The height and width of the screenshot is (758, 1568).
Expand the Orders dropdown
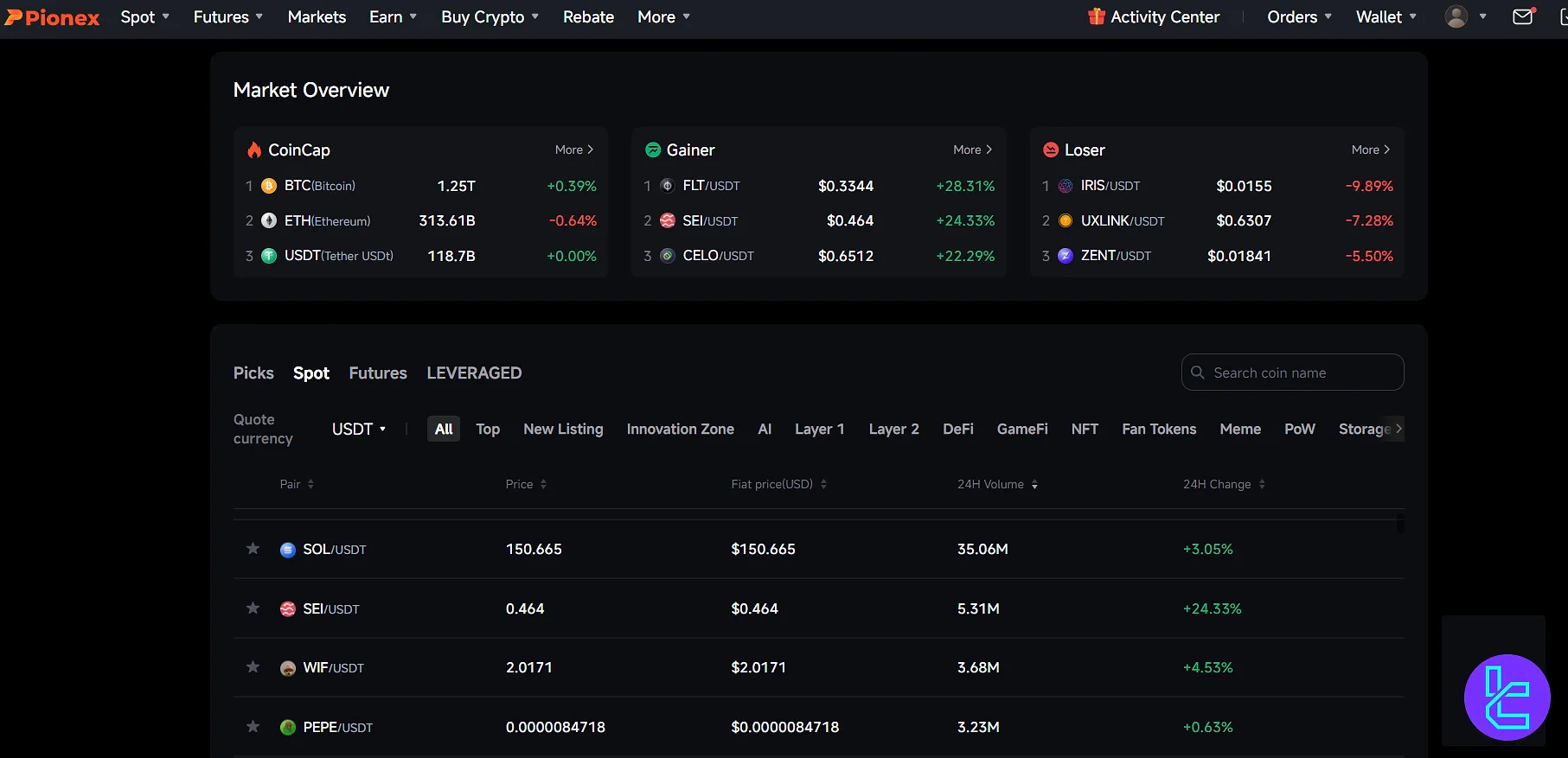tap(1299, 16)
